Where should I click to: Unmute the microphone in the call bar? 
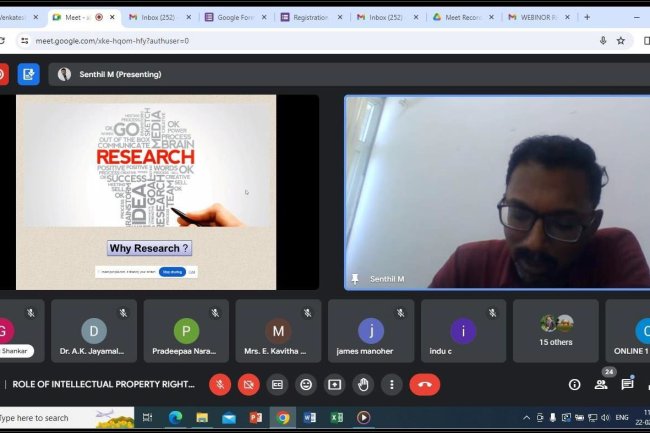point(220,384)
